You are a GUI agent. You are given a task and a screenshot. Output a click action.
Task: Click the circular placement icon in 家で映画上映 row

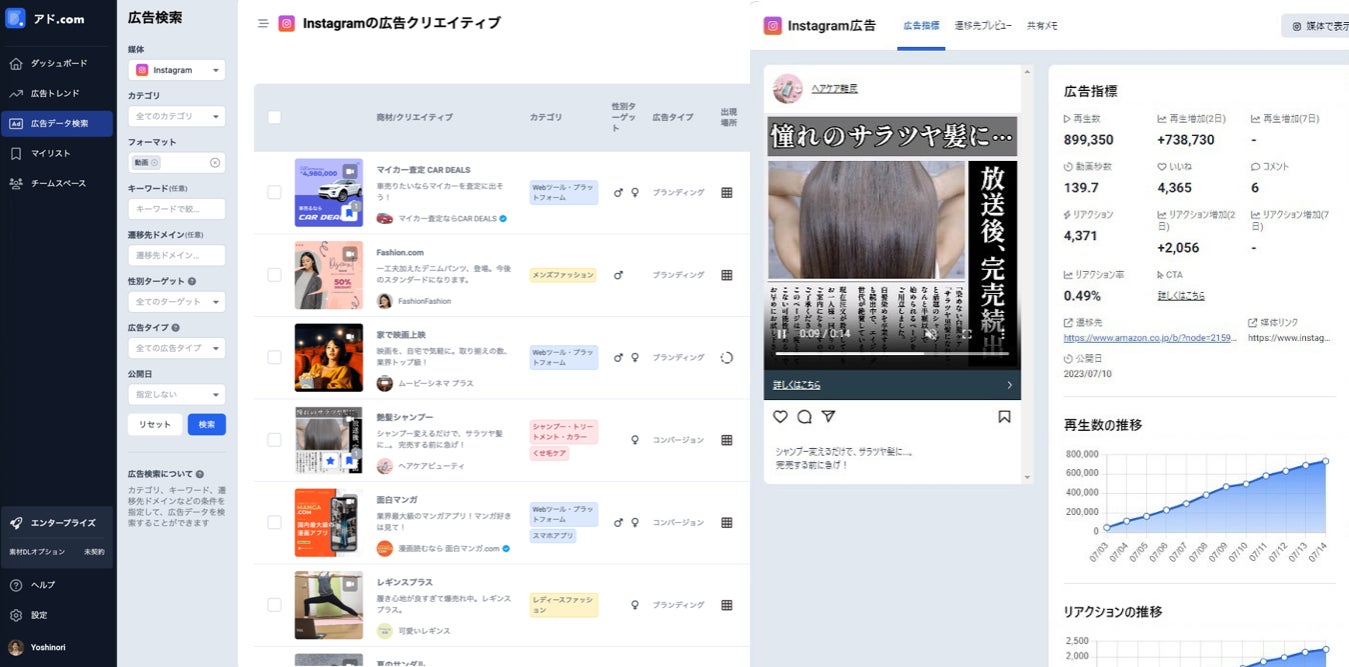coord(727,357)
